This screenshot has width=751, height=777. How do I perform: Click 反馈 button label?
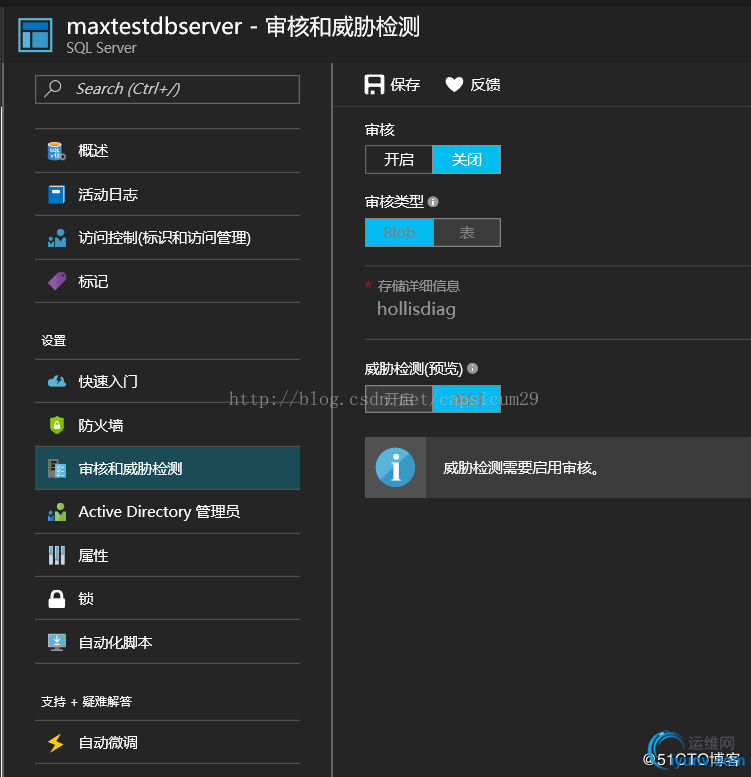tap(485, 85)
